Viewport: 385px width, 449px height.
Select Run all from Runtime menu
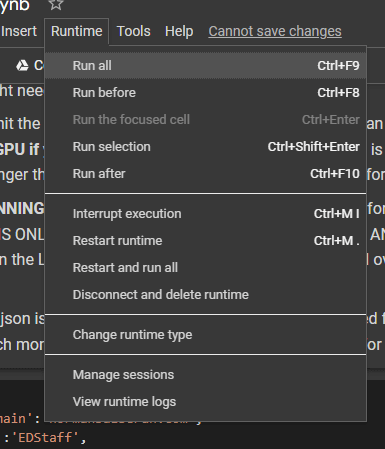pos(206,66)
